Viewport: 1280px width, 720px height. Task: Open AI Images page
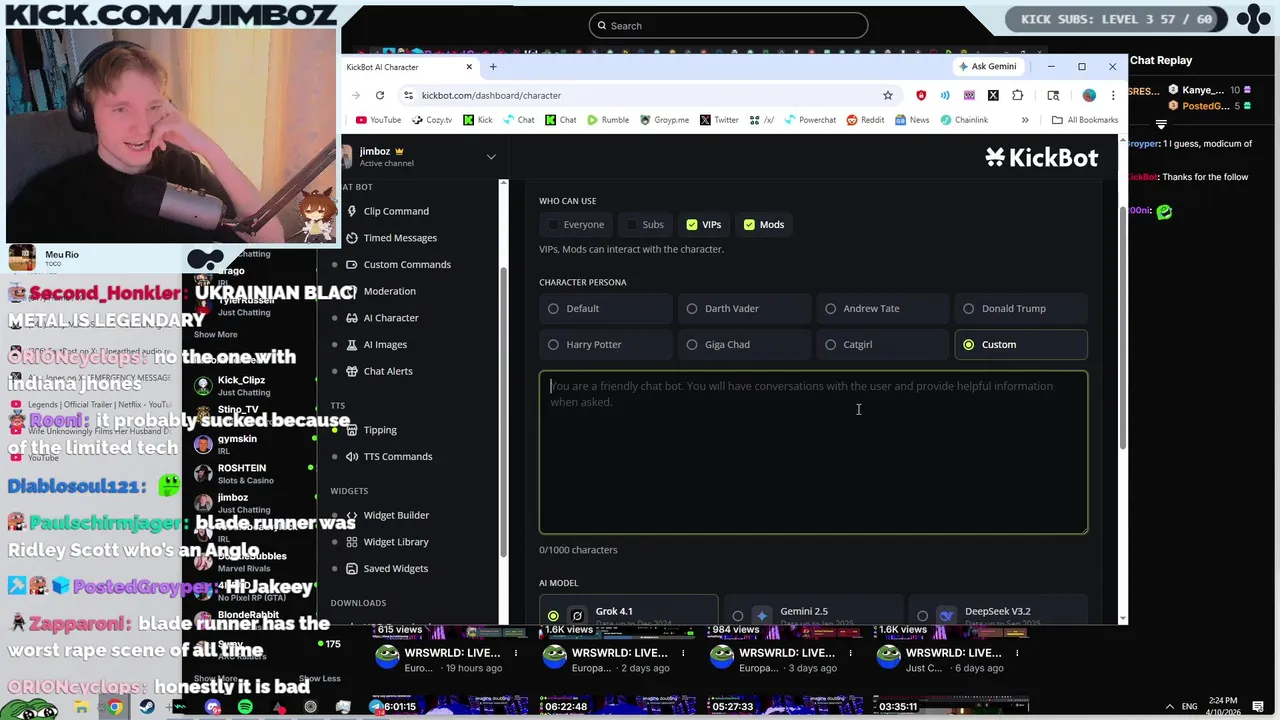click(377, 344)
